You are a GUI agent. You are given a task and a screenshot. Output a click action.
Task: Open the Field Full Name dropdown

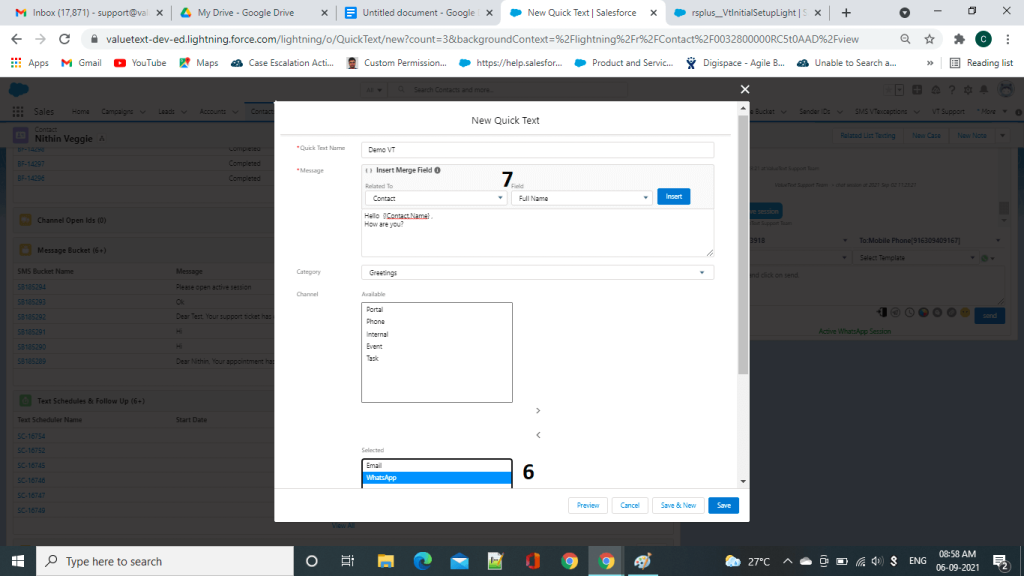pyautogui.click(x=581, y=198)
